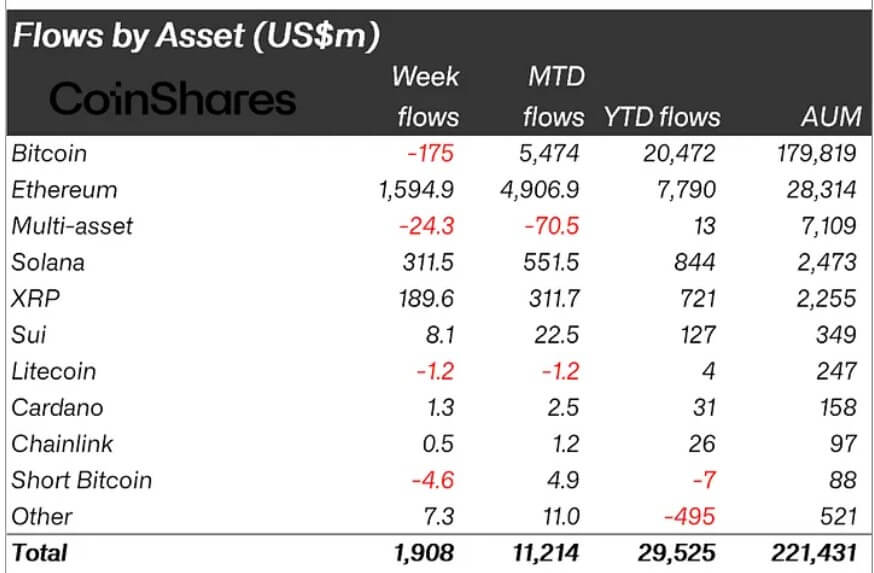The image size is (874, 573).
Task: Click the "Flows by Asset (US$m)" title
Action: pyautogui.click(x=196, y=37)
